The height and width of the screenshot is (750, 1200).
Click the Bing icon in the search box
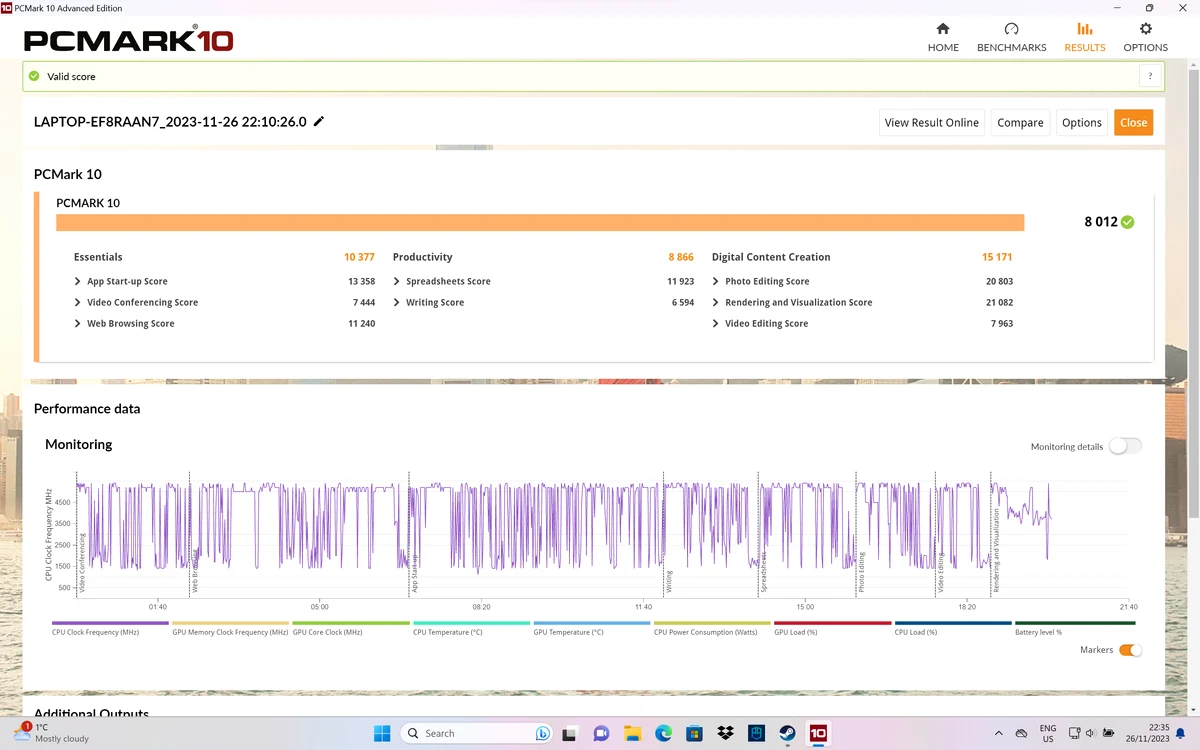(x=542, y=733)
